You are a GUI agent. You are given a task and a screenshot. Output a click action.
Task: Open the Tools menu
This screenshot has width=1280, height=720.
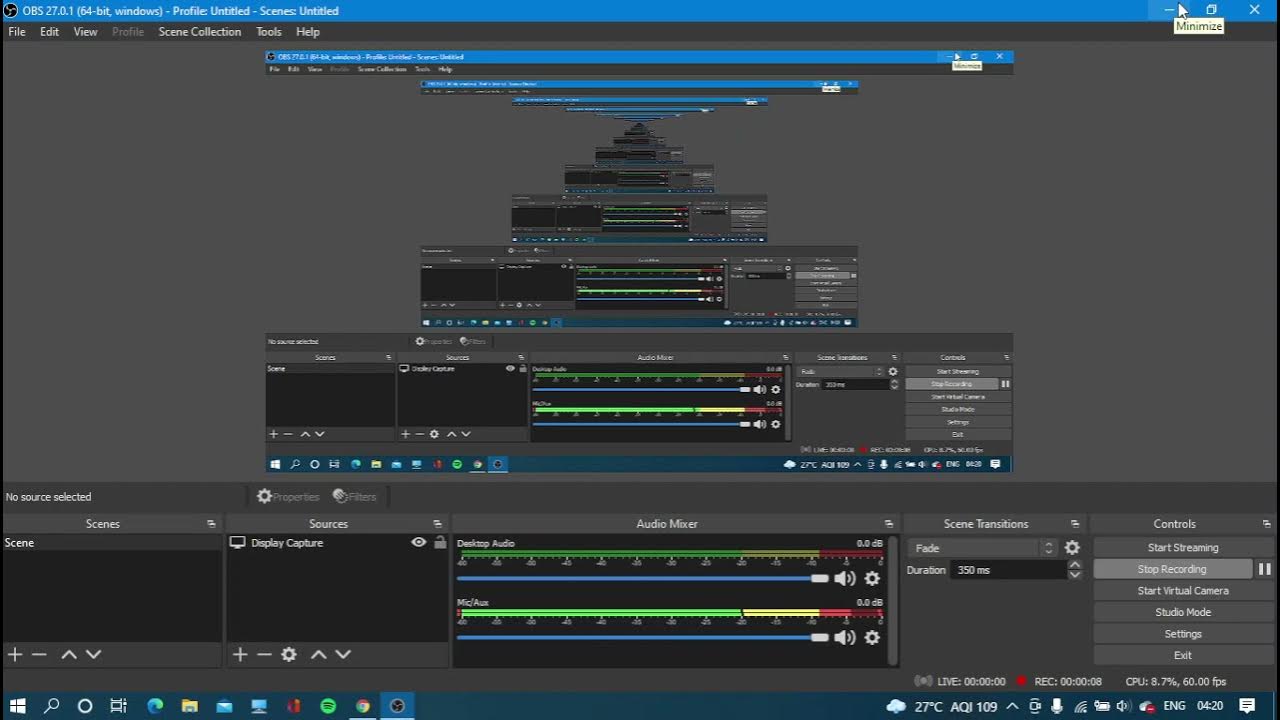(x=269, y=32)
